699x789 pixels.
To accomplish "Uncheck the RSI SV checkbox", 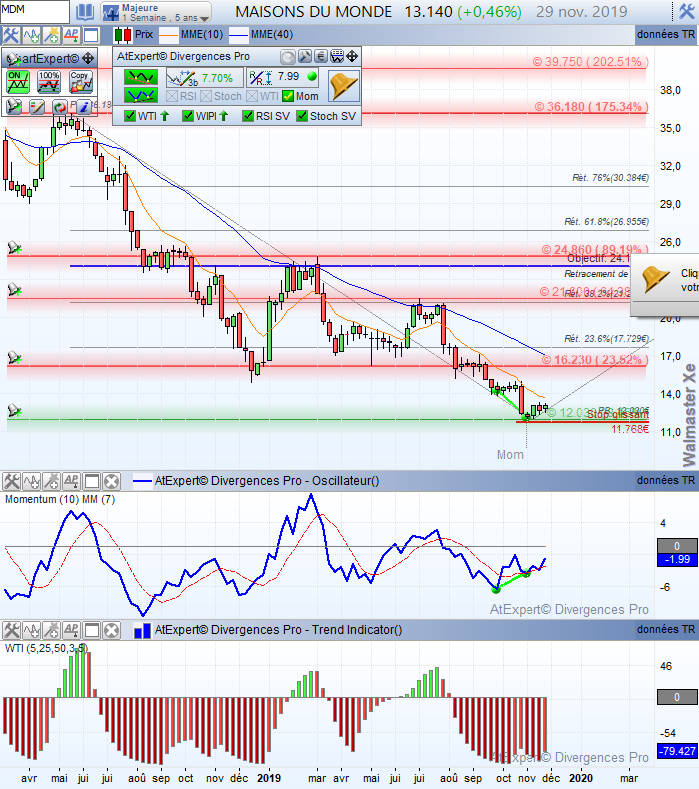I will pos(248,116).
